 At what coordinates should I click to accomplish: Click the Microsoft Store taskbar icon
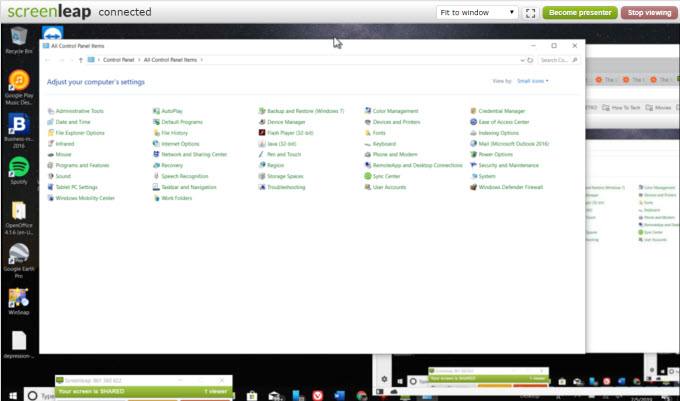tap(252, 396)
